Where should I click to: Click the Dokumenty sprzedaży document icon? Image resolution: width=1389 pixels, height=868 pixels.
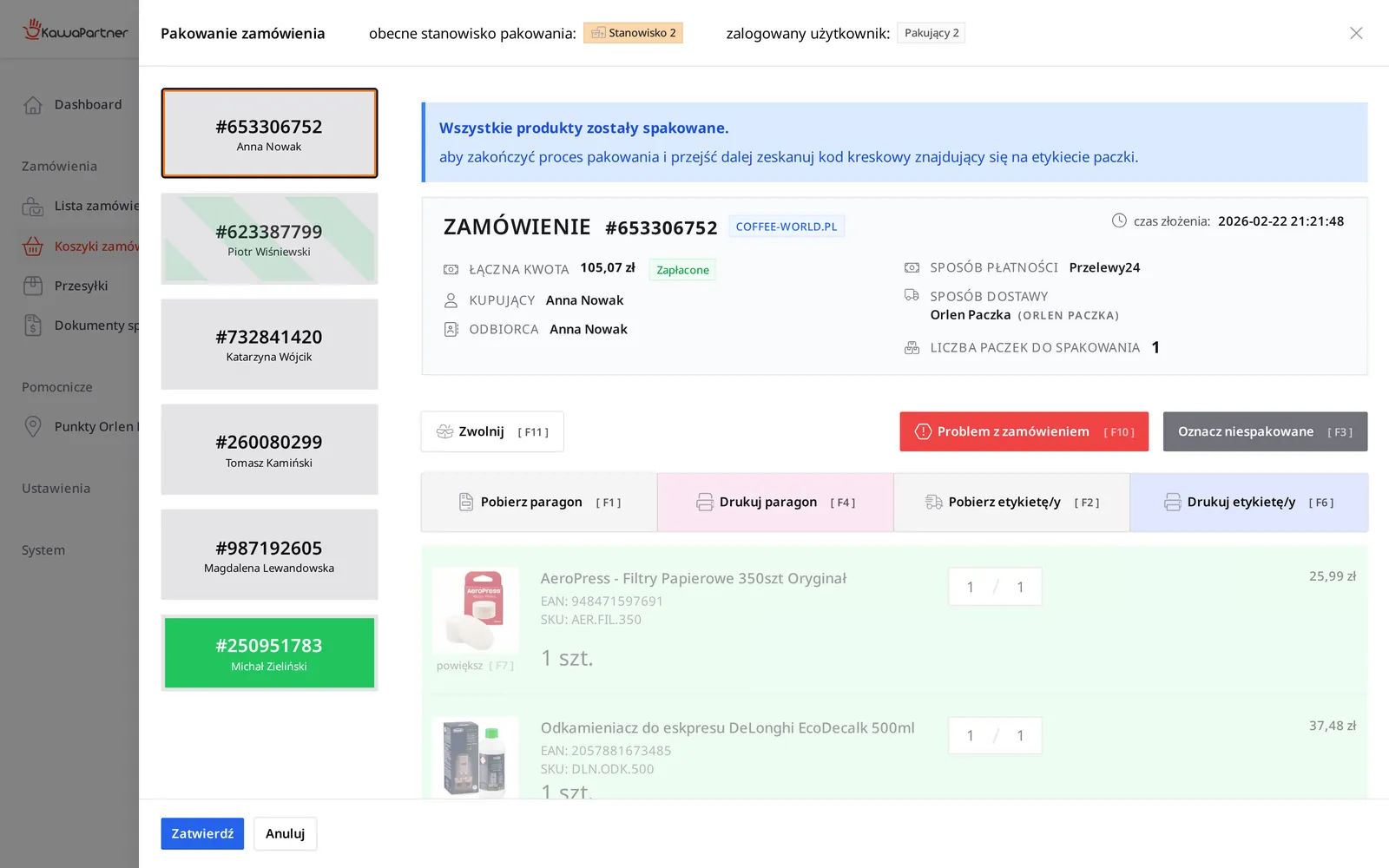point(33,325)
